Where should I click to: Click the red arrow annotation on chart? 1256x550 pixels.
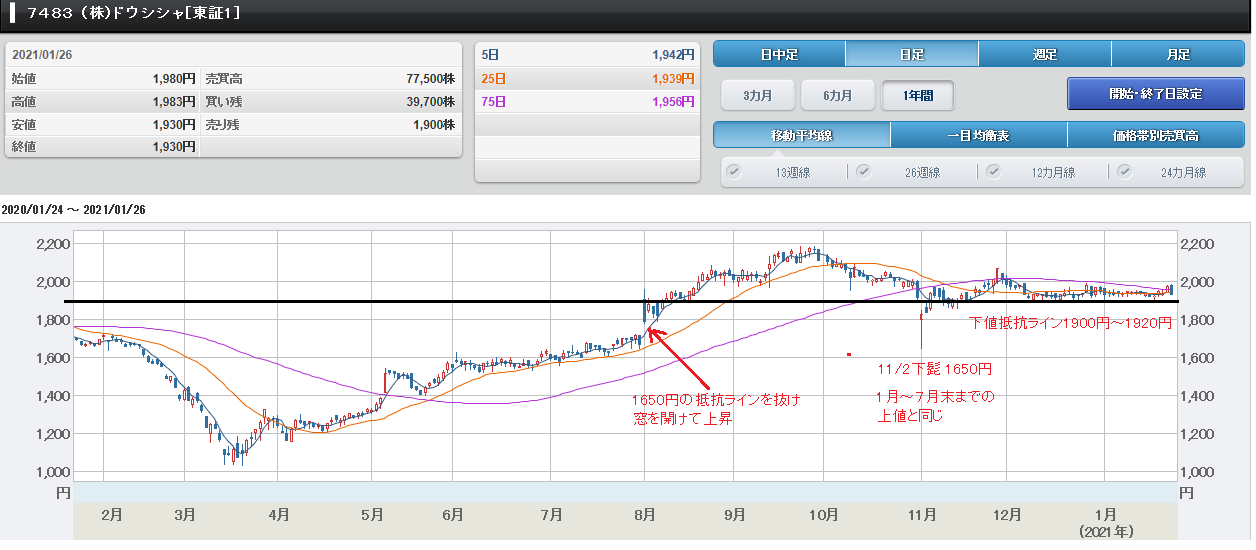679,360
